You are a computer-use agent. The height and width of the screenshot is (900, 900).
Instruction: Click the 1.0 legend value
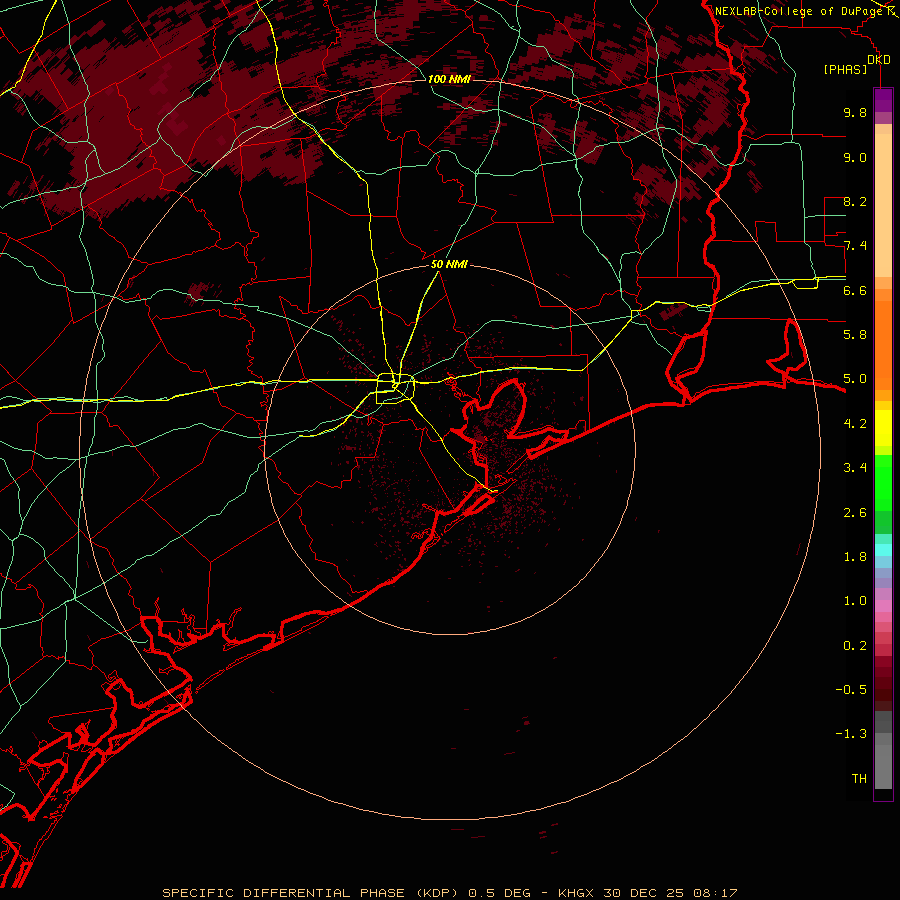855,601
